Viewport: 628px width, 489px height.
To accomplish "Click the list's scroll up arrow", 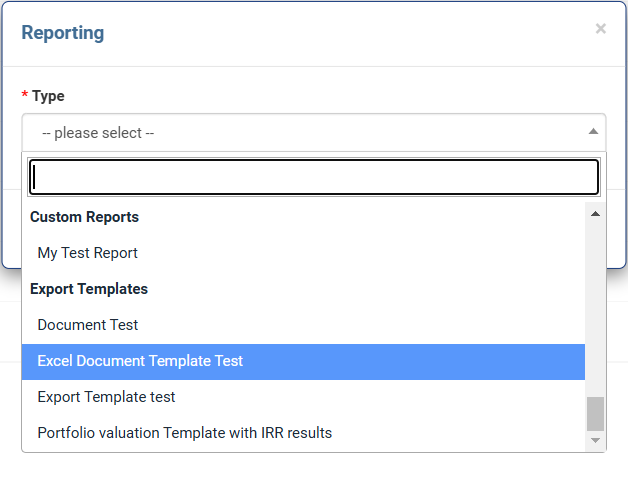I will [x=595, y=214].
